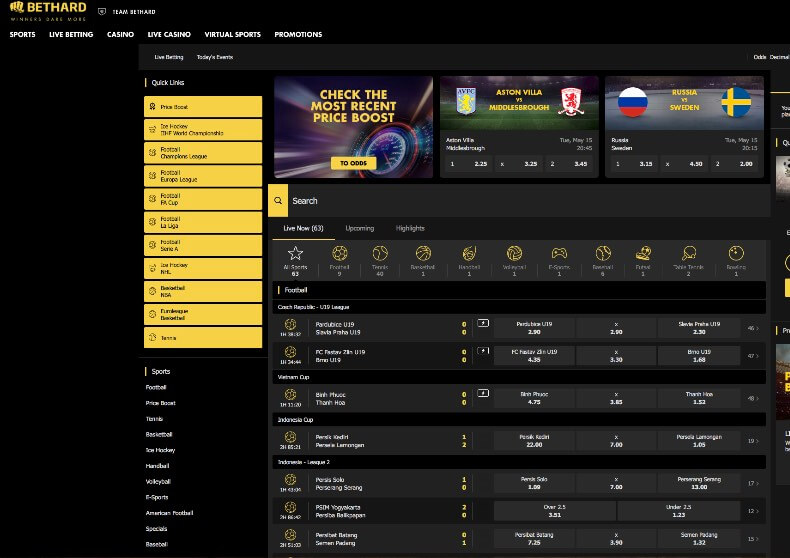Filter live events by Bowling icon
The height and width of the screenshot is (558, 790).
tap(736, 253)
